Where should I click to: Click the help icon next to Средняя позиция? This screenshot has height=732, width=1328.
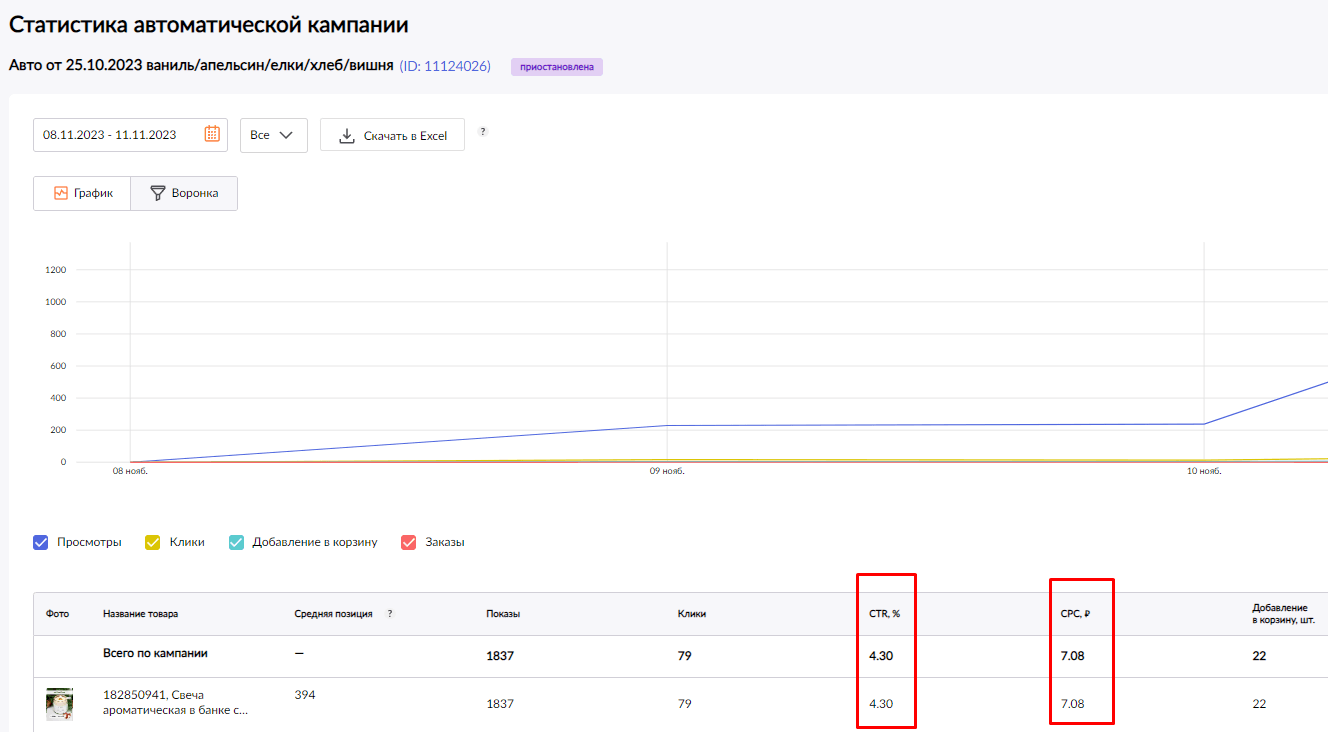click(x=390, y=614)
